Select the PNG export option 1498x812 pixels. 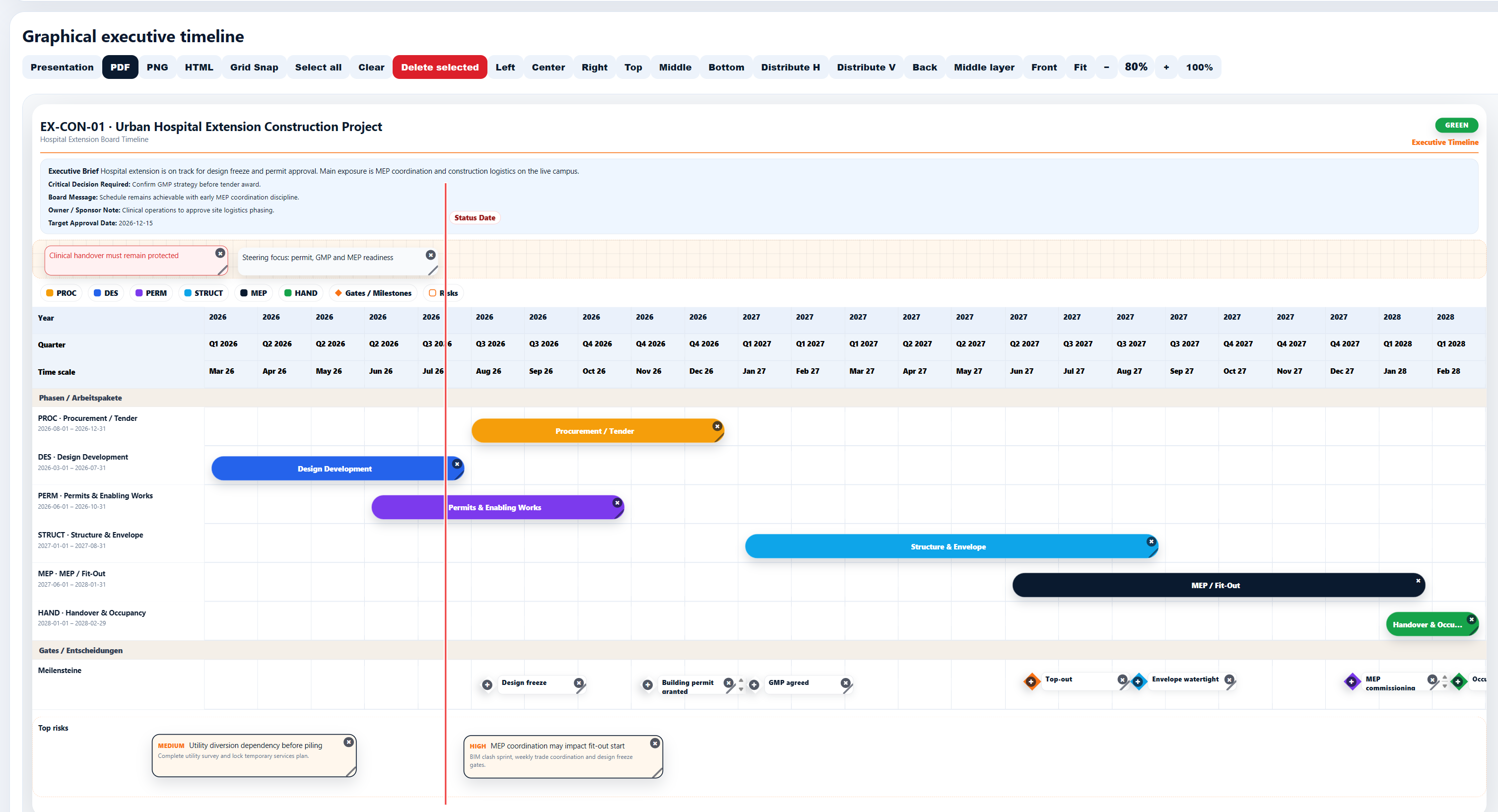(x=157, y=68)
